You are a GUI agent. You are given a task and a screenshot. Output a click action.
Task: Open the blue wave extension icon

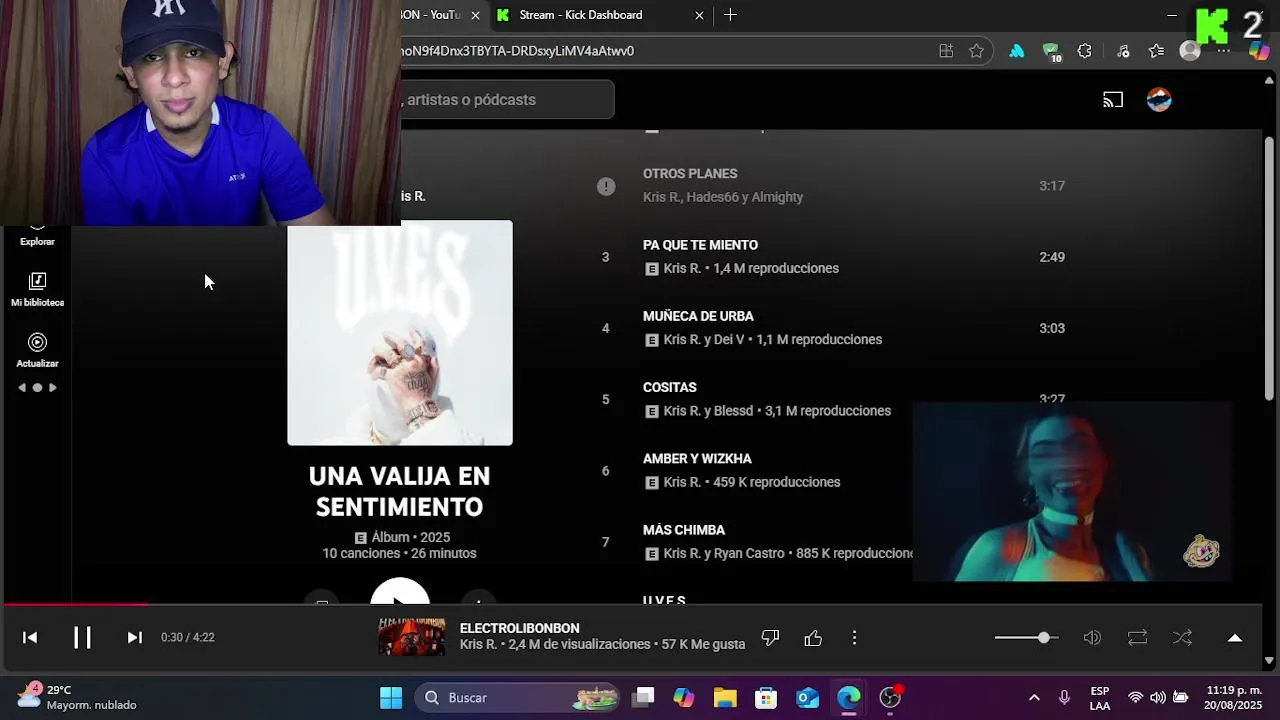coord(1017,51)
